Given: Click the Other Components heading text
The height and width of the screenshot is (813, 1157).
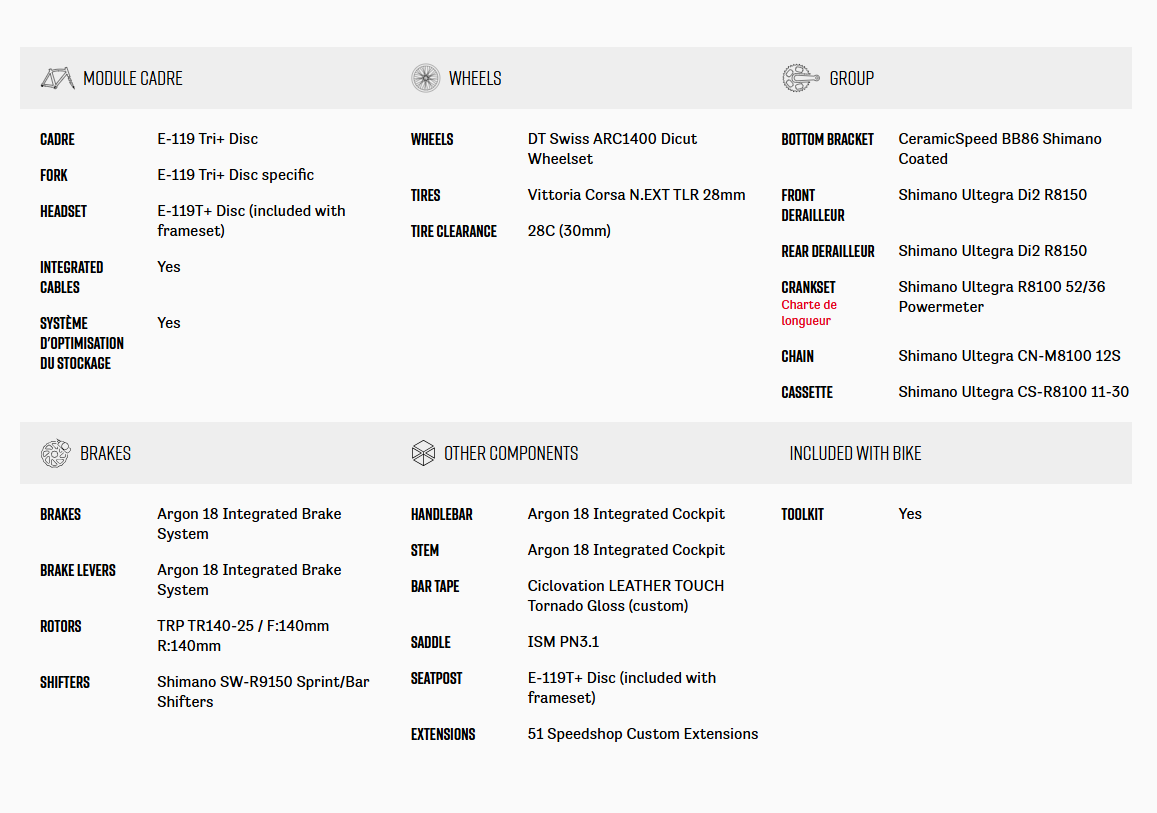Looking at the screenshot, I should pos(511,453).
